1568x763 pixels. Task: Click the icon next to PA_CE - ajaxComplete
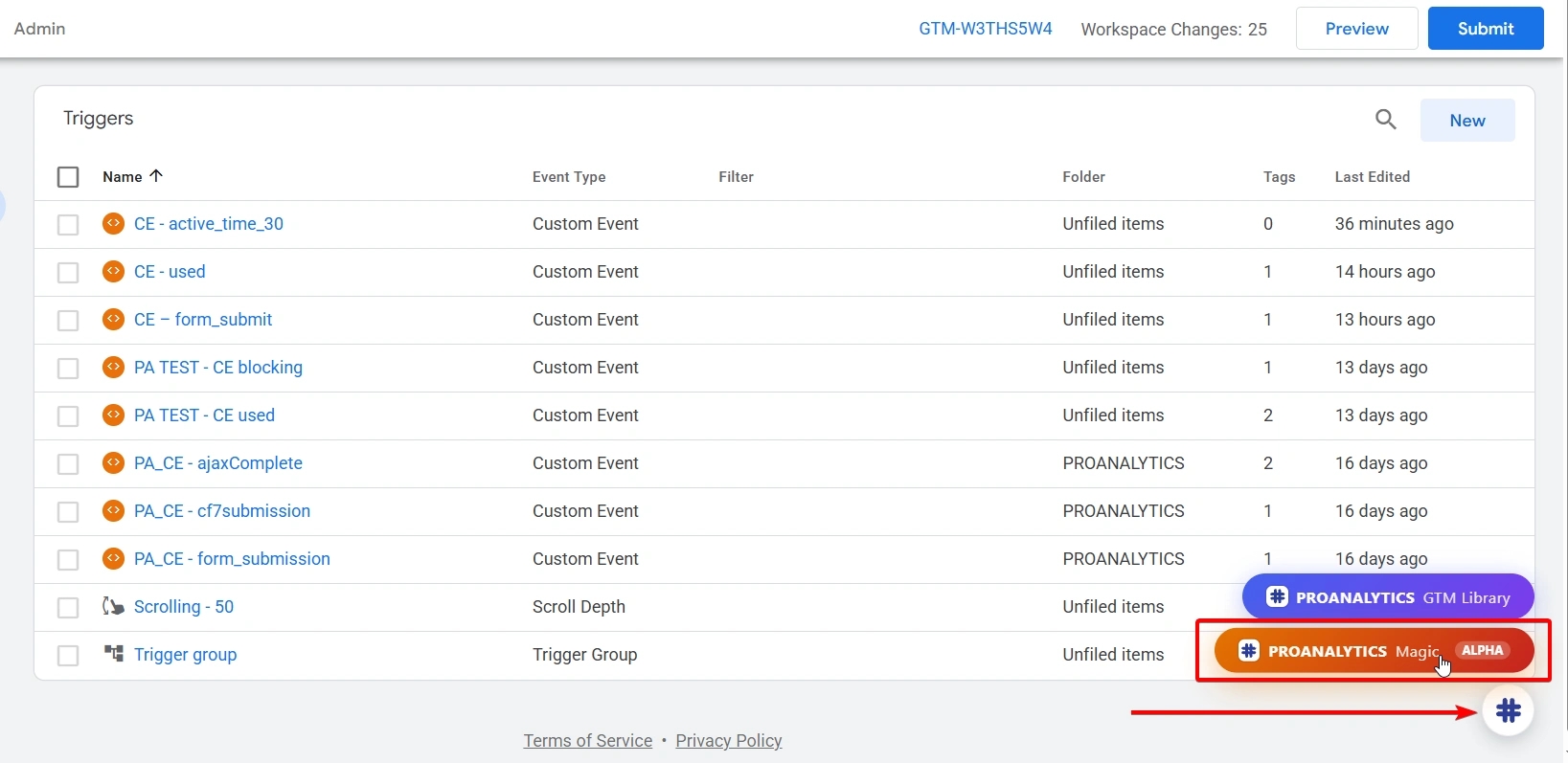tap(113, 463)
